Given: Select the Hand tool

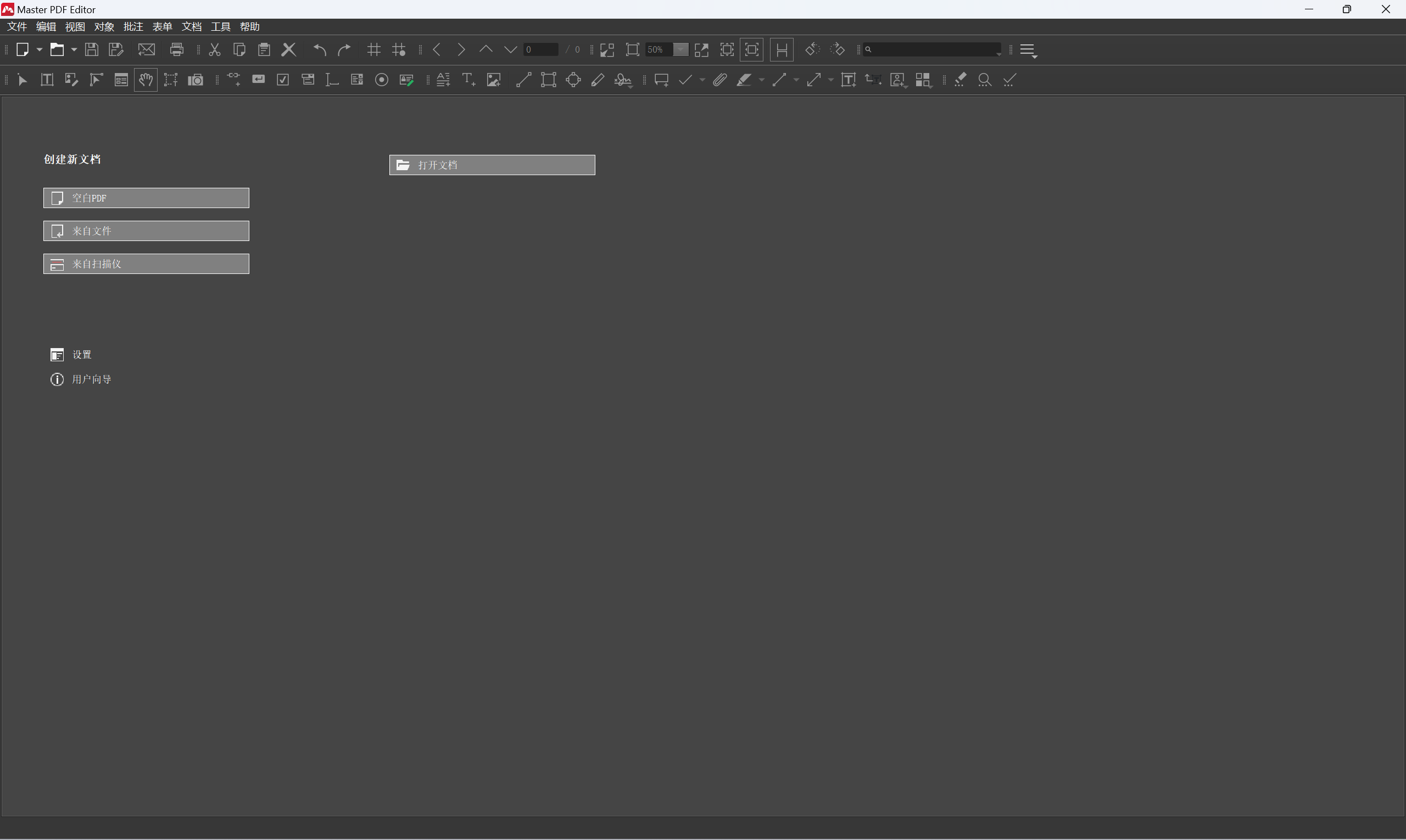Looking at the screenshot, I should pos(146,80).
